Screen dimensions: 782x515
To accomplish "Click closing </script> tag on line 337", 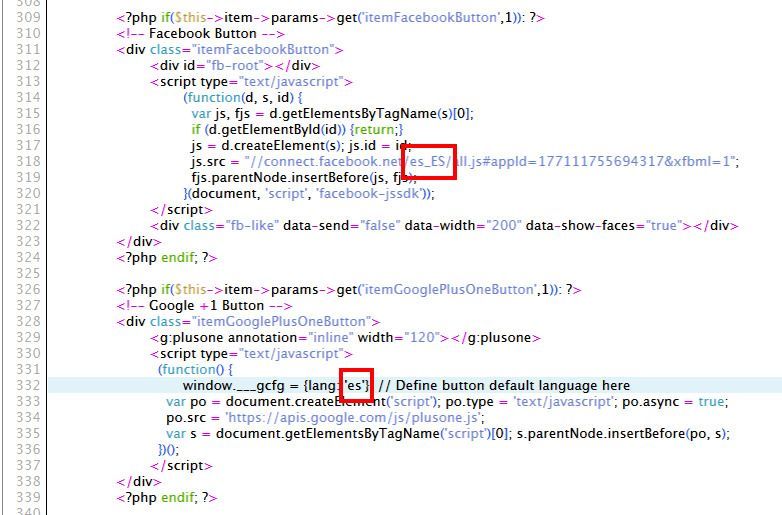I will [181, 466].
